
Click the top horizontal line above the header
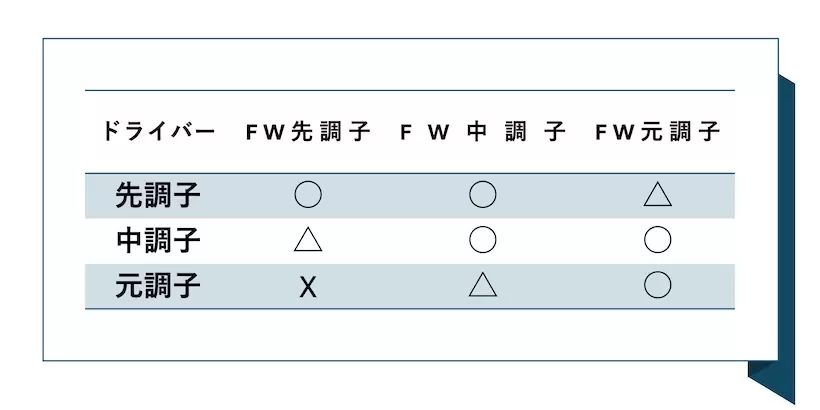point(410,90)
